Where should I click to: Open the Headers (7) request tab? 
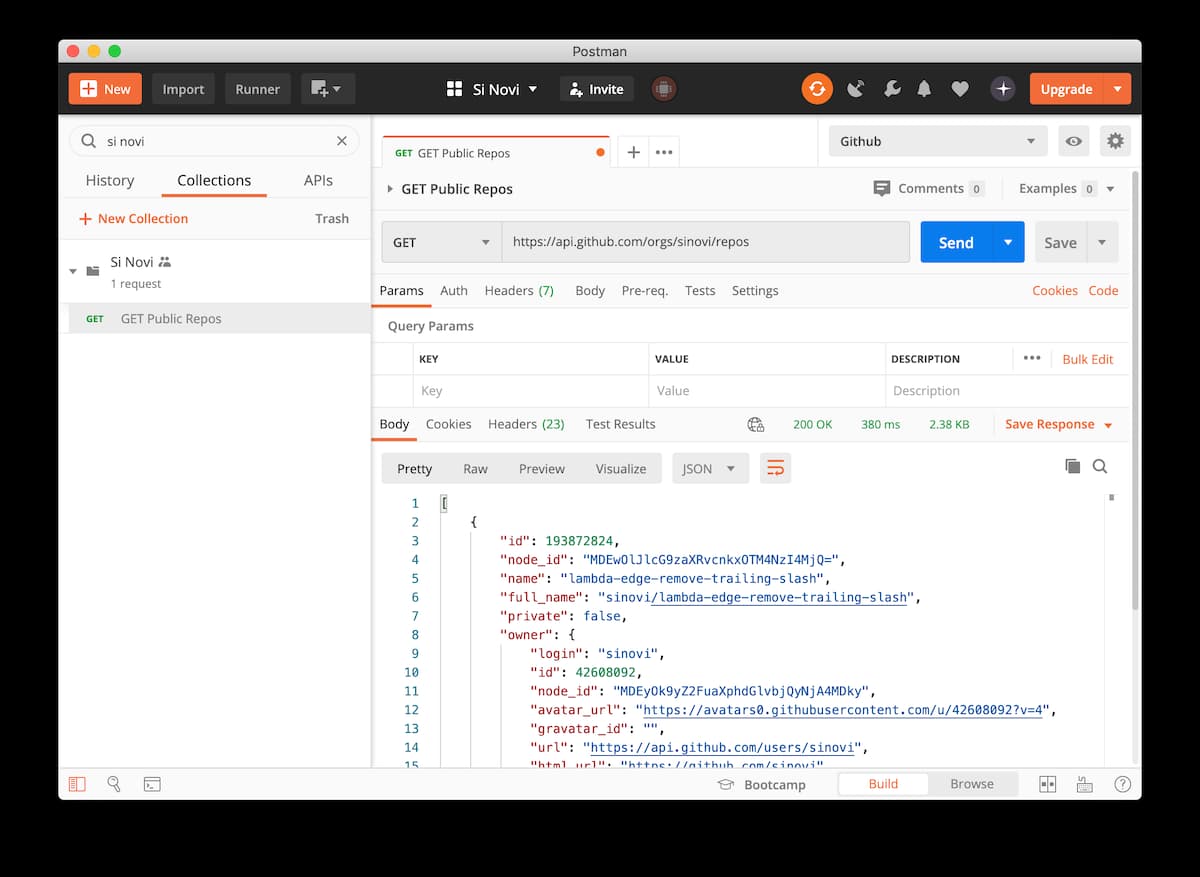[x=519, y=290]
